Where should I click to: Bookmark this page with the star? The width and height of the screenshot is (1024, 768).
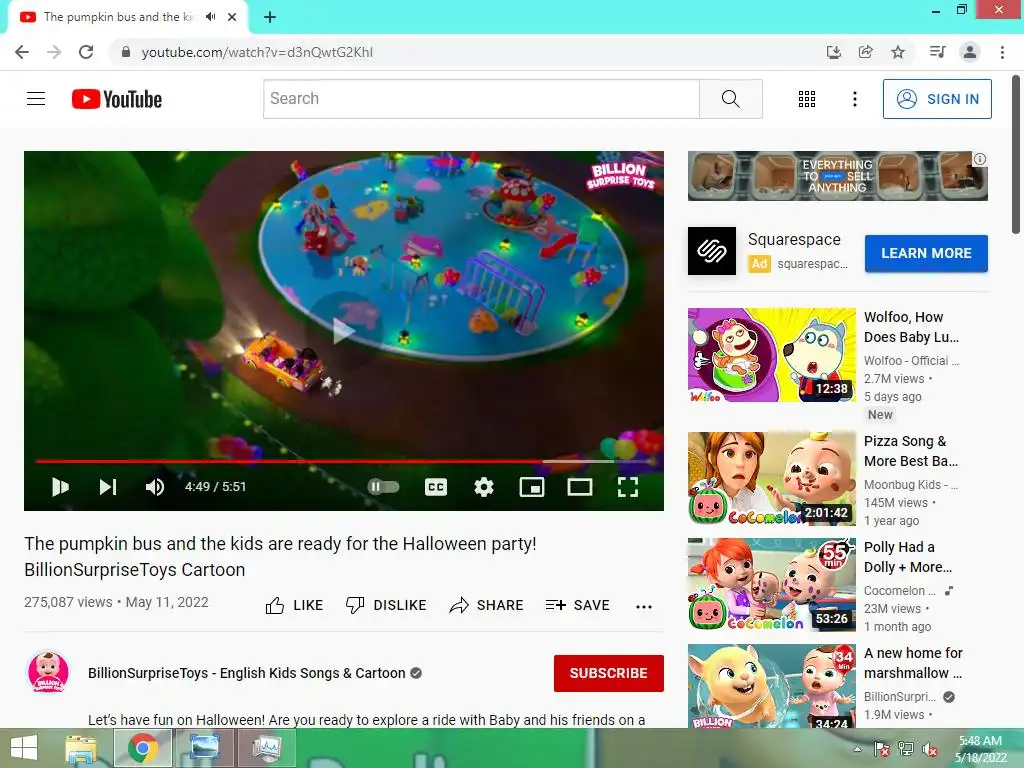[898, 52]
